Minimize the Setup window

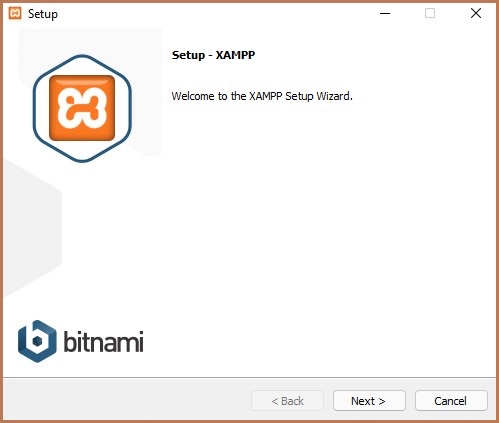tap(385, 13)
